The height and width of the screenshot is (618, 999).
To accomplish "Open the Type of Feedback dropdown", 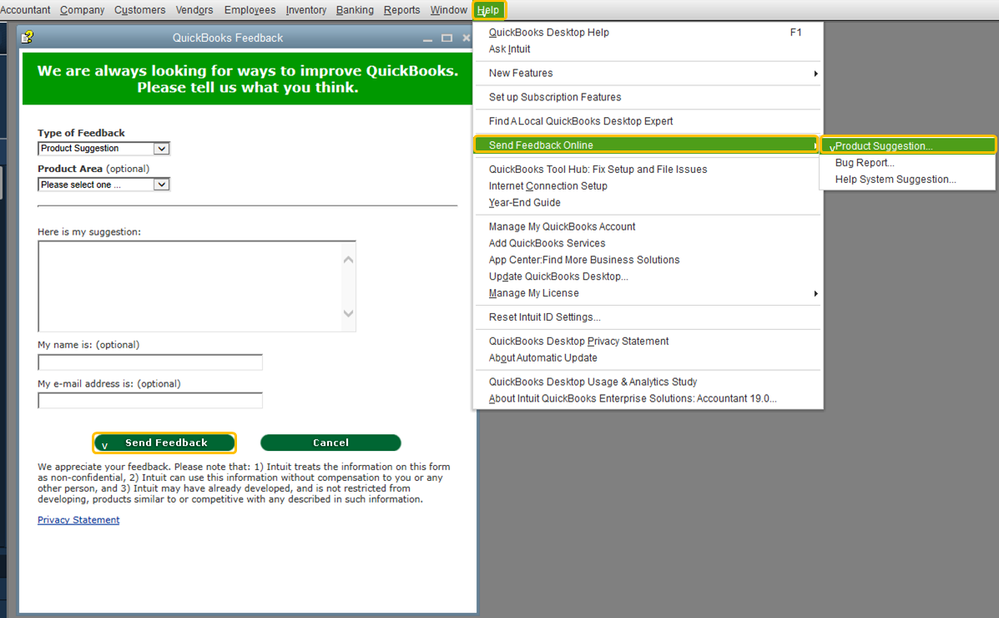I will (162, 148).
